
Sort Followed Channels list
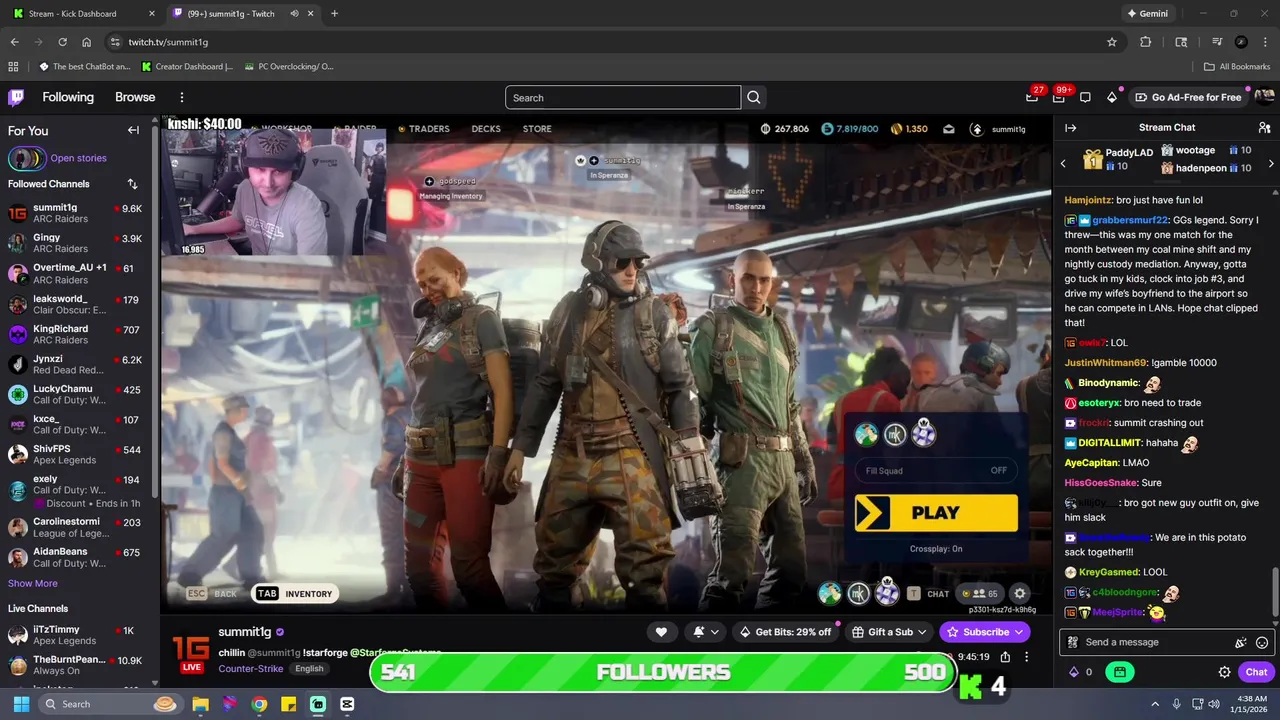(132, 184)
